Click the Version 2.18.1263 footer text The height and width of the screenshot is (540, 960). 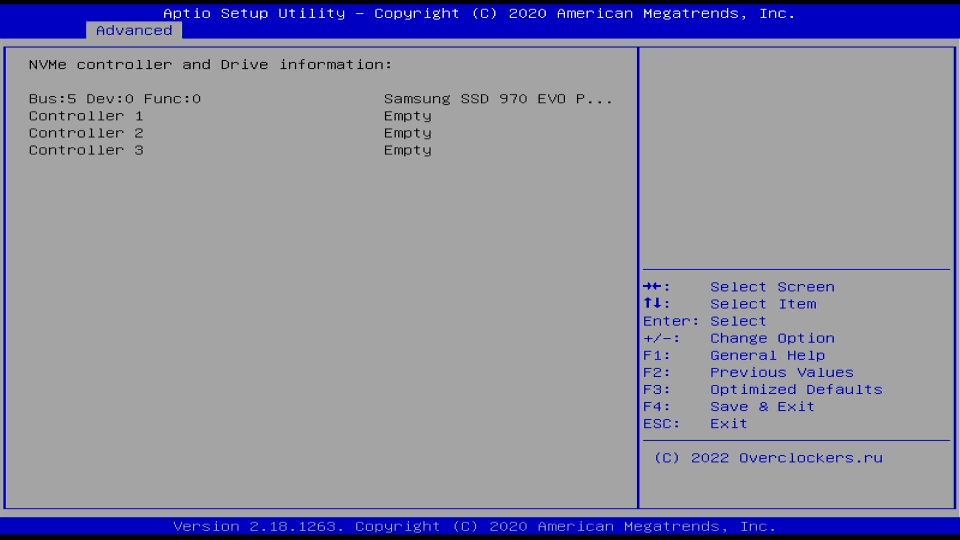[x=474, y=527]
